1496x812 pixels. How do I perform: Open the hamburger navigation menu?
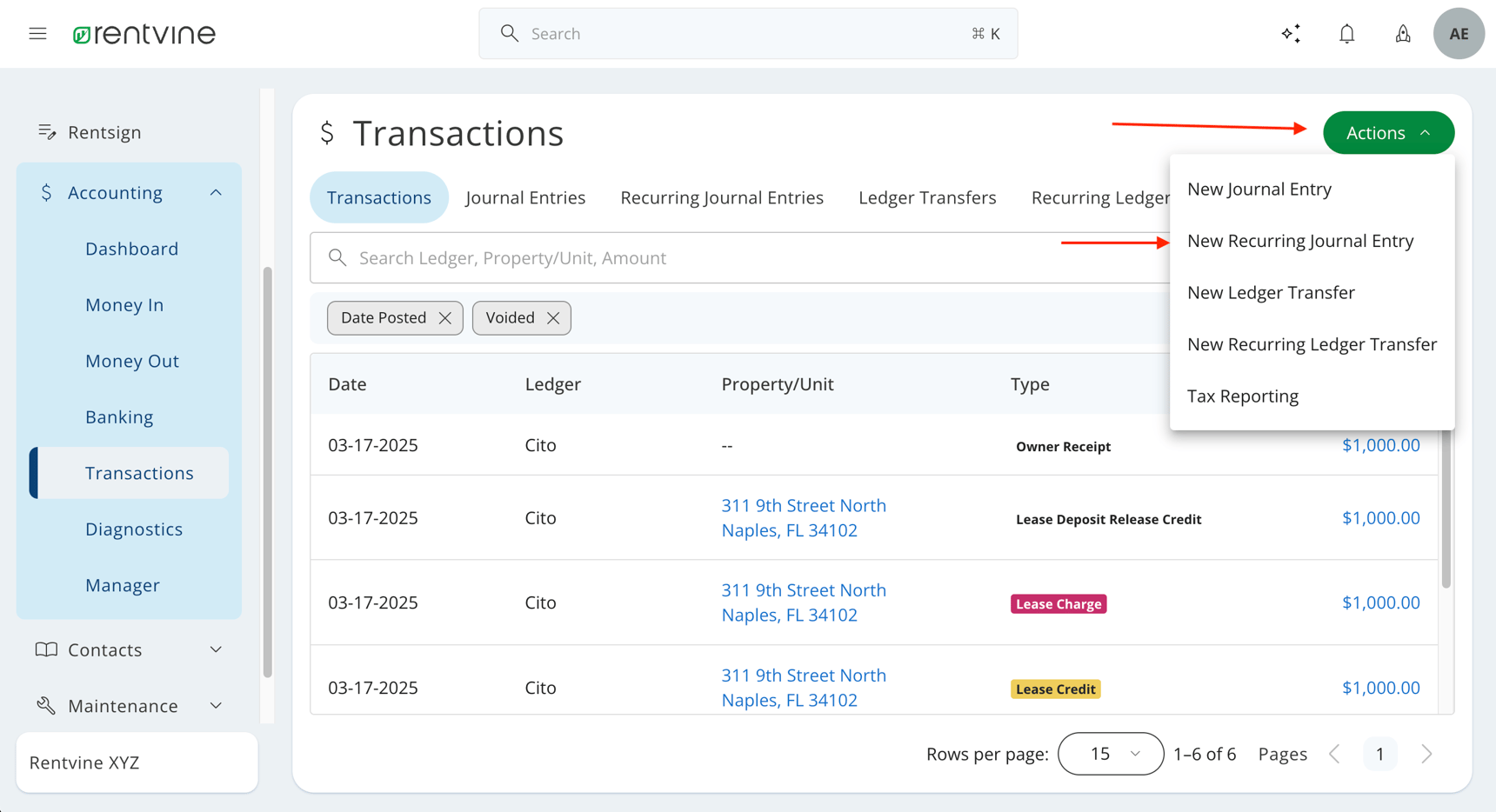[37, 34]
